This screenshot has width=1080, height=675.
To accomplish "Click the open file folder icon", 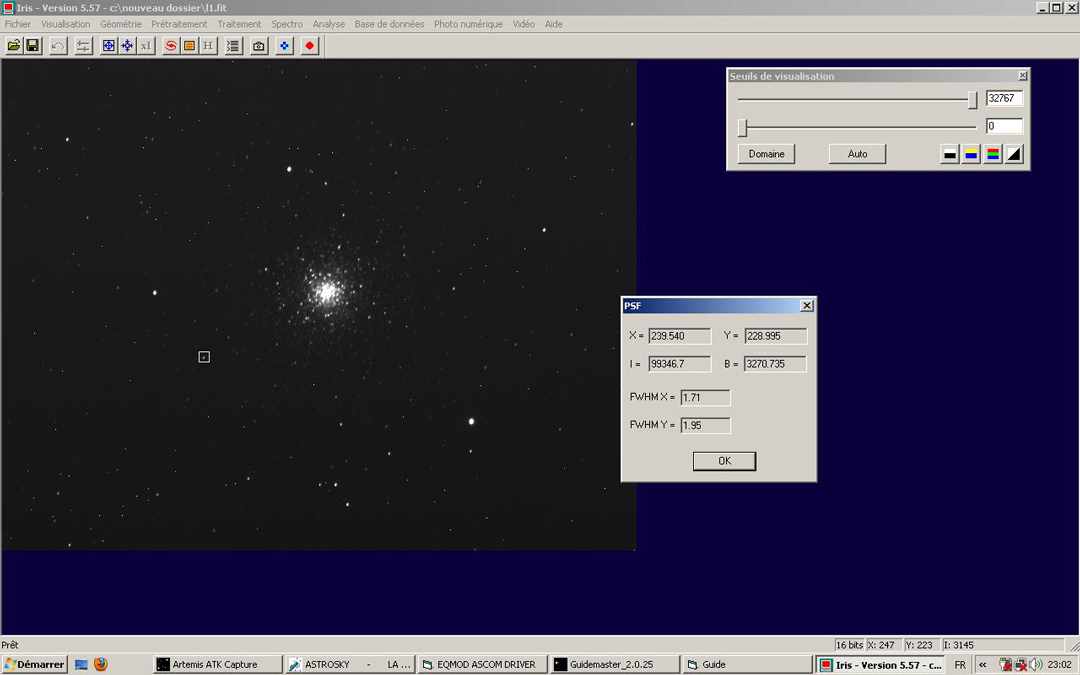I will pyautogui.click(x=14, y=46).
